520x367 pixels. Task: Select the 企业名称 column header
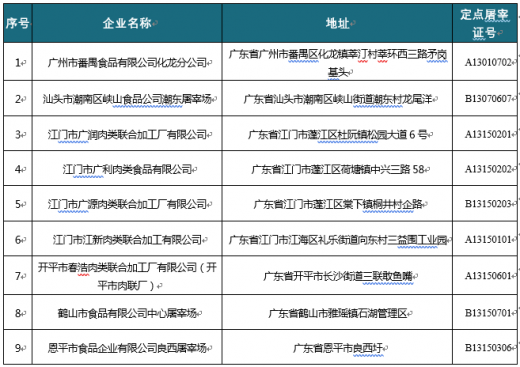127,23
